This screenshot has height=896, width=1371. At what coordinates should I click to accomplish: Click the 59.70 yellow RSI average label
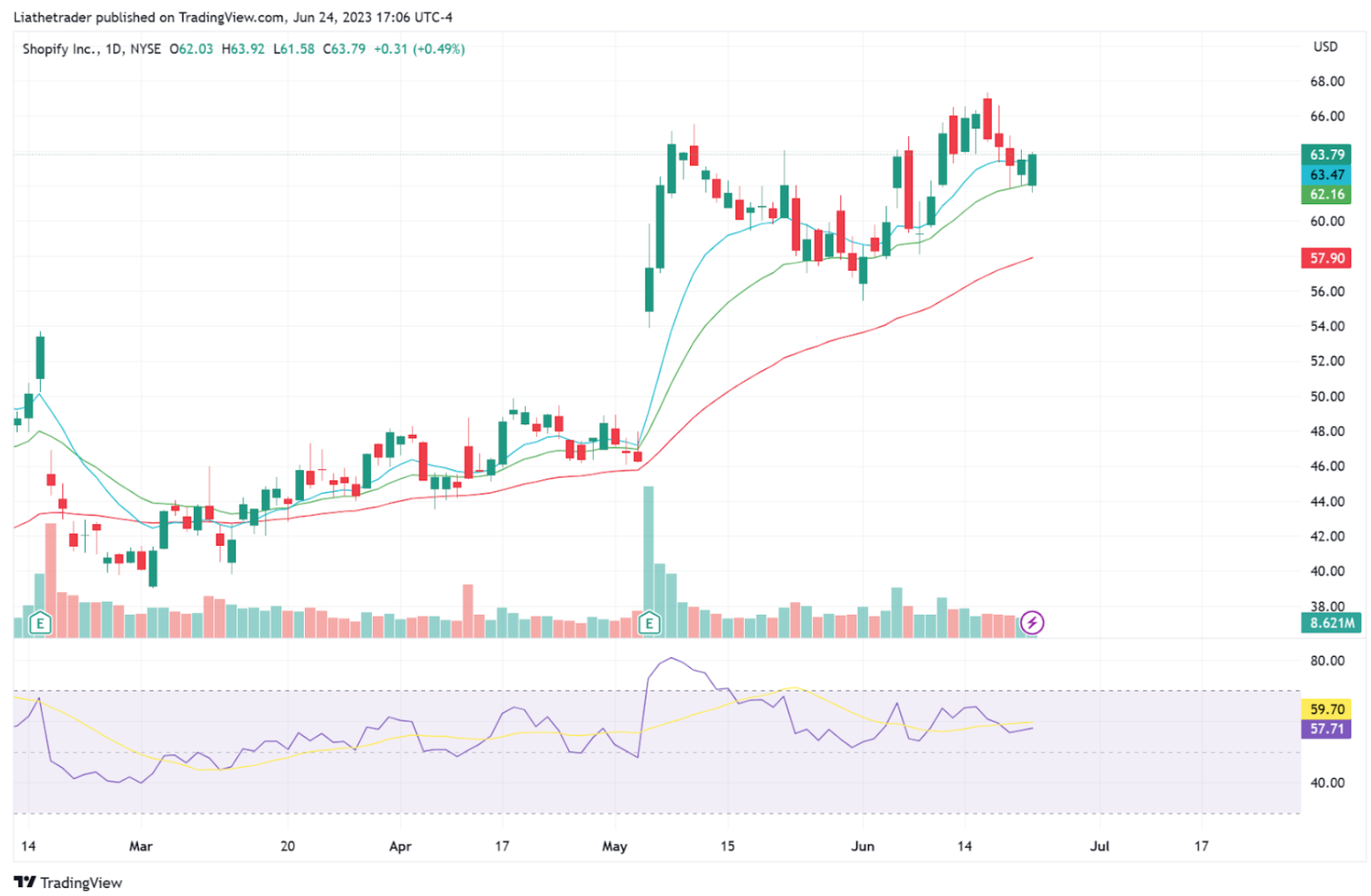[x=1326, y=709]
